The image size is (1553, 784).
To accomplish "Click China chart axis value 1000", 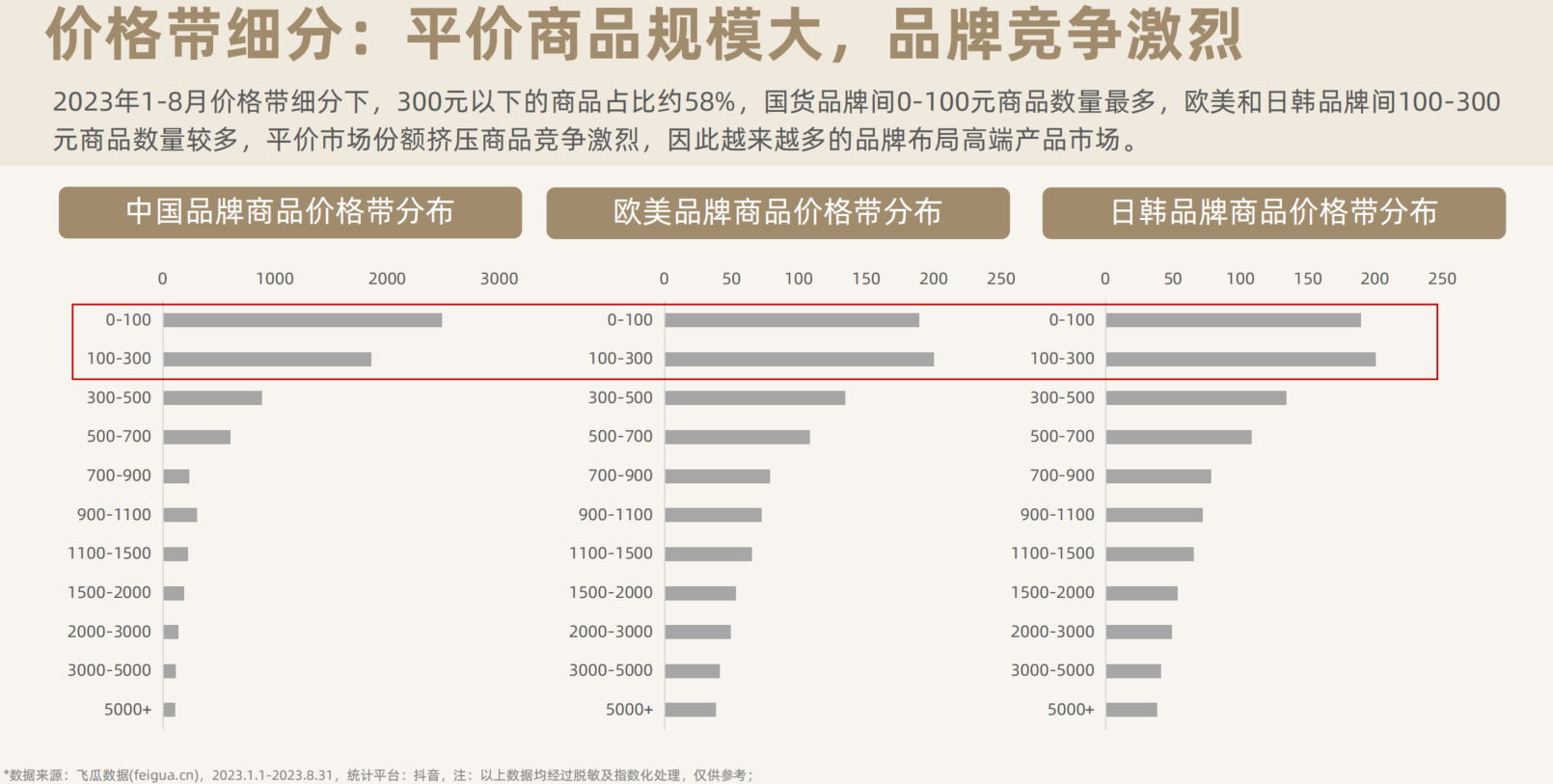I will (x=275, y=279).
